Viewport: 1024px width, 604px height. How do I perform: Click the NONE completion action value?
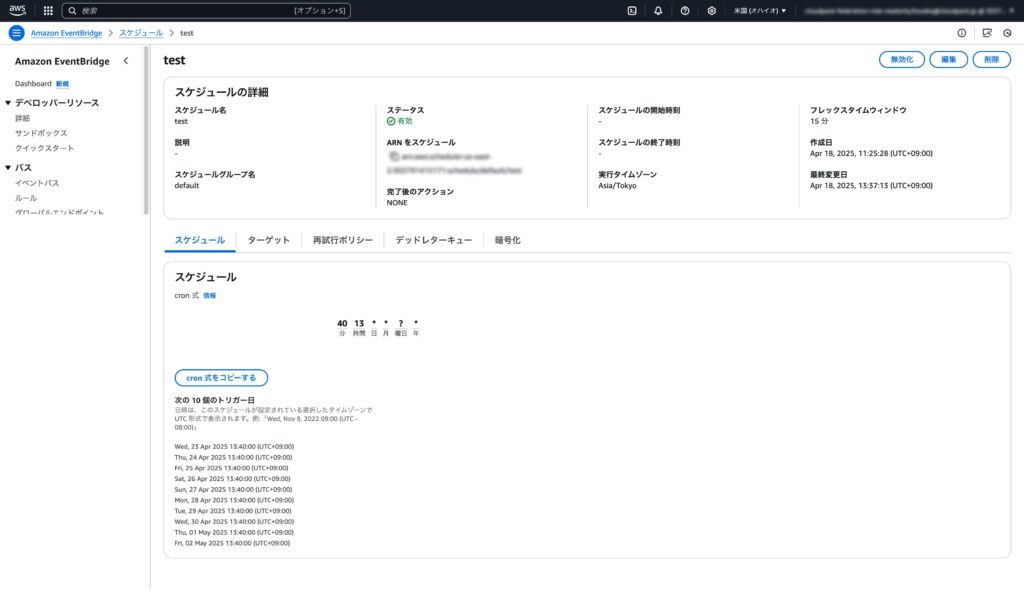pyautogui.click(x=396, y=202)
